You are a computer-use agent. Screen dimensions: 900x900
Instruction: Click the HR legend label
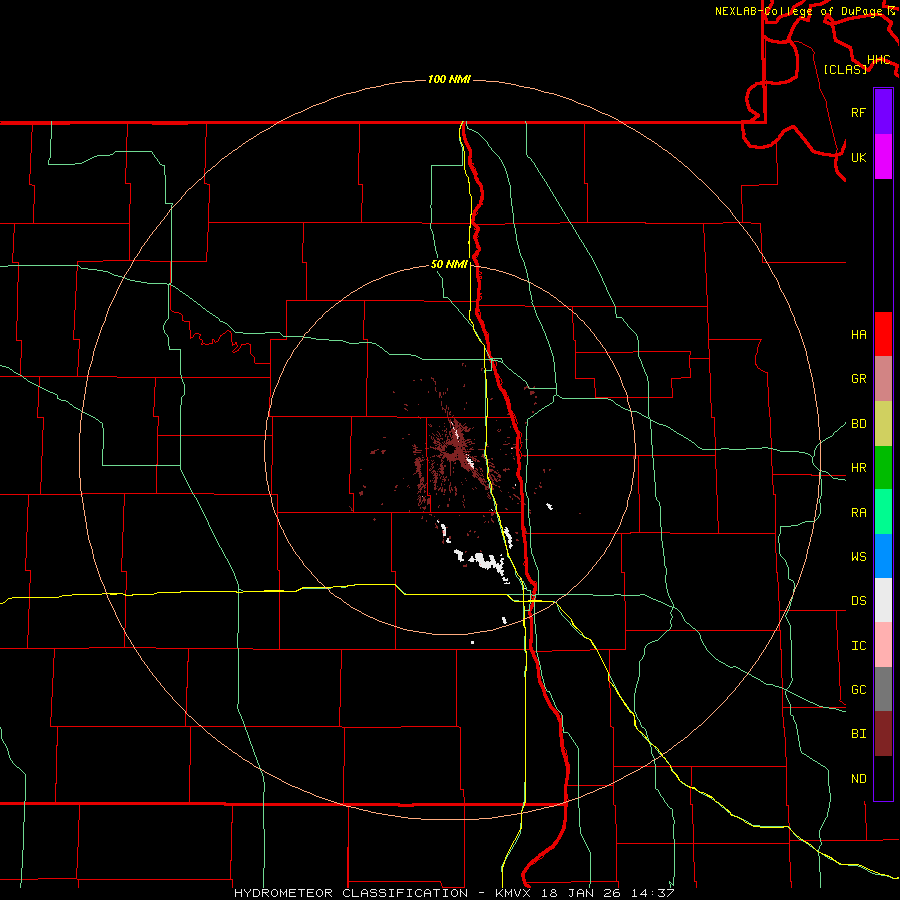pyautogui.click(x=858, y=467)
